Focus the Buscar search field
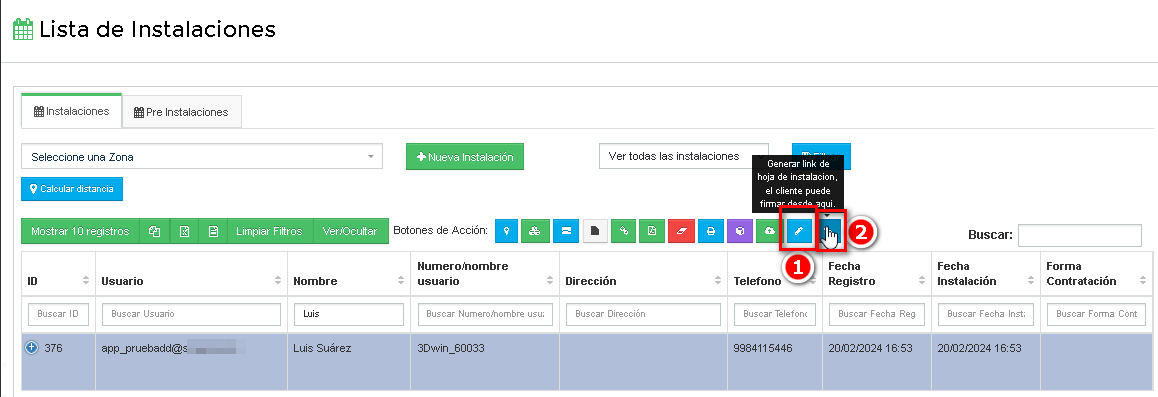Screen dimensions: 1158x397 pos(1079,235)
